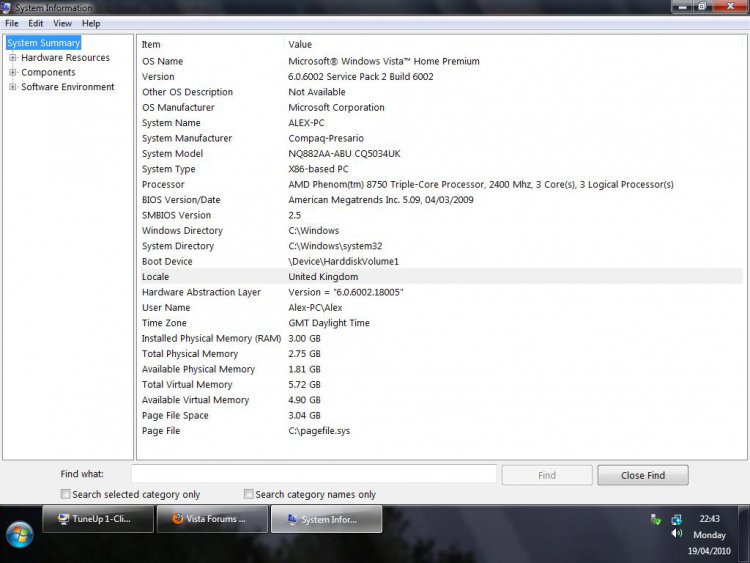
Task: Select the OS Name row
Action: (x=441, y=61)
